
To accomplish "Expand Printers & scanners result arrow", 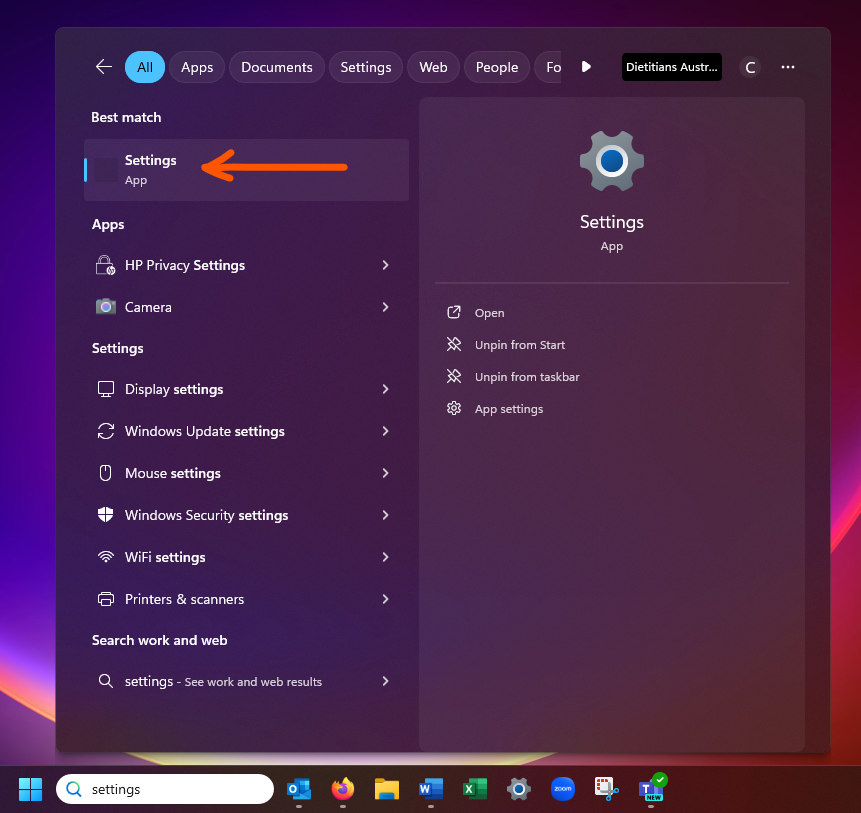I will click(385, 599).
